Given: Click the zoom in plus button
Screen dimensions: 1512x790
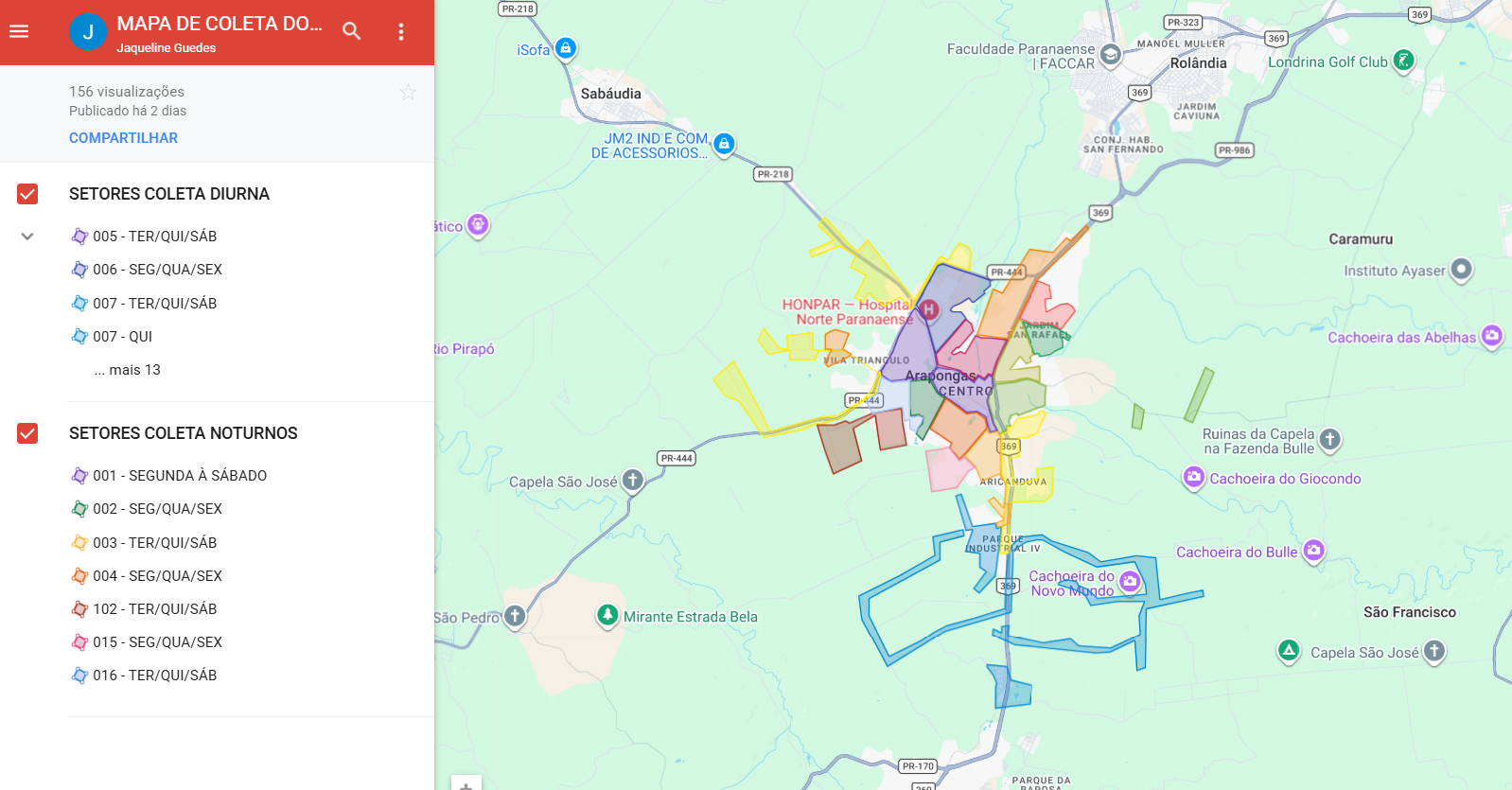Looking at the screenshot, I should [x=466, y=784].
